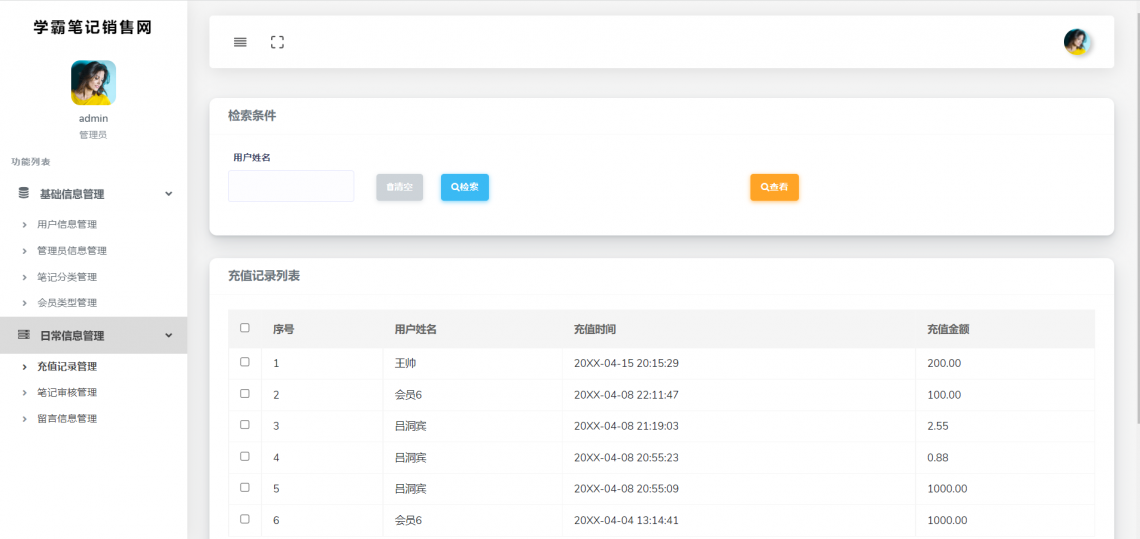
Task: Toggle the select-all checkbox in table header
Action: pos(244,328)
